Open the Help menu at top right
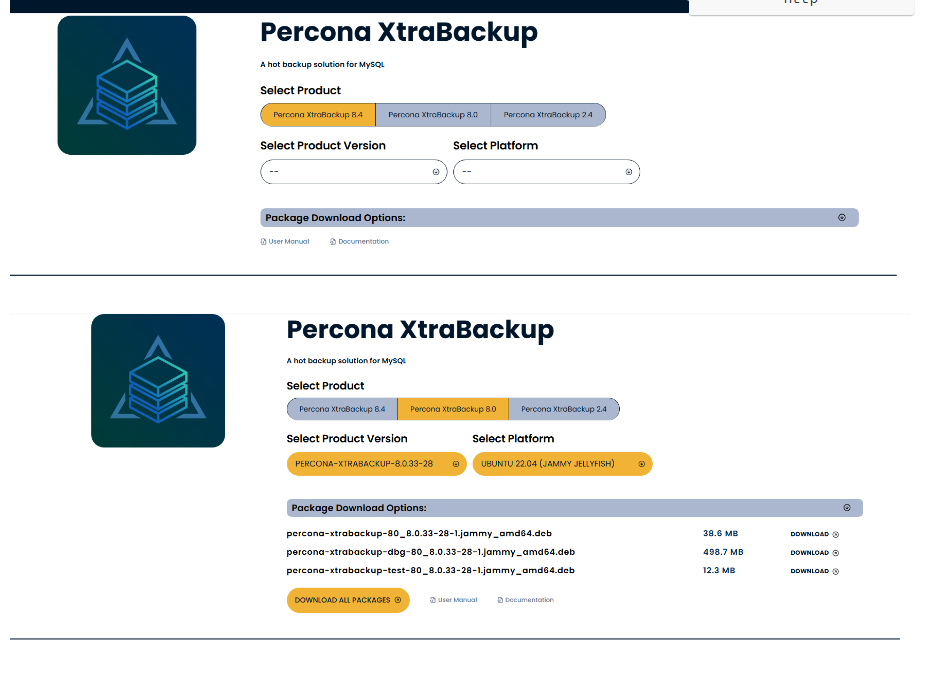 802,4
